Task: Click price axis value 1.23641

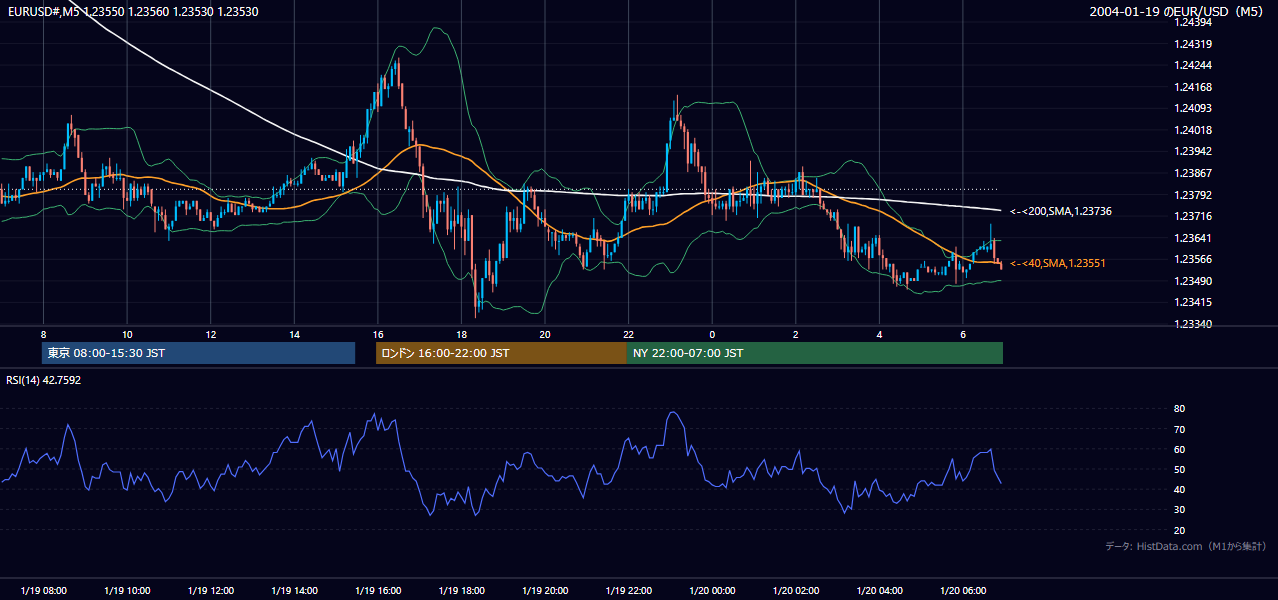Action: [1194, 238]
